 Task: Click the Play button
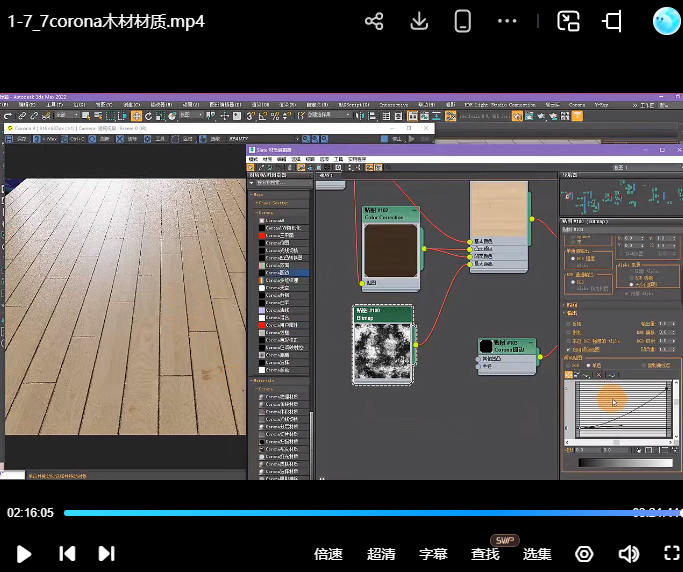coord(25,553)
